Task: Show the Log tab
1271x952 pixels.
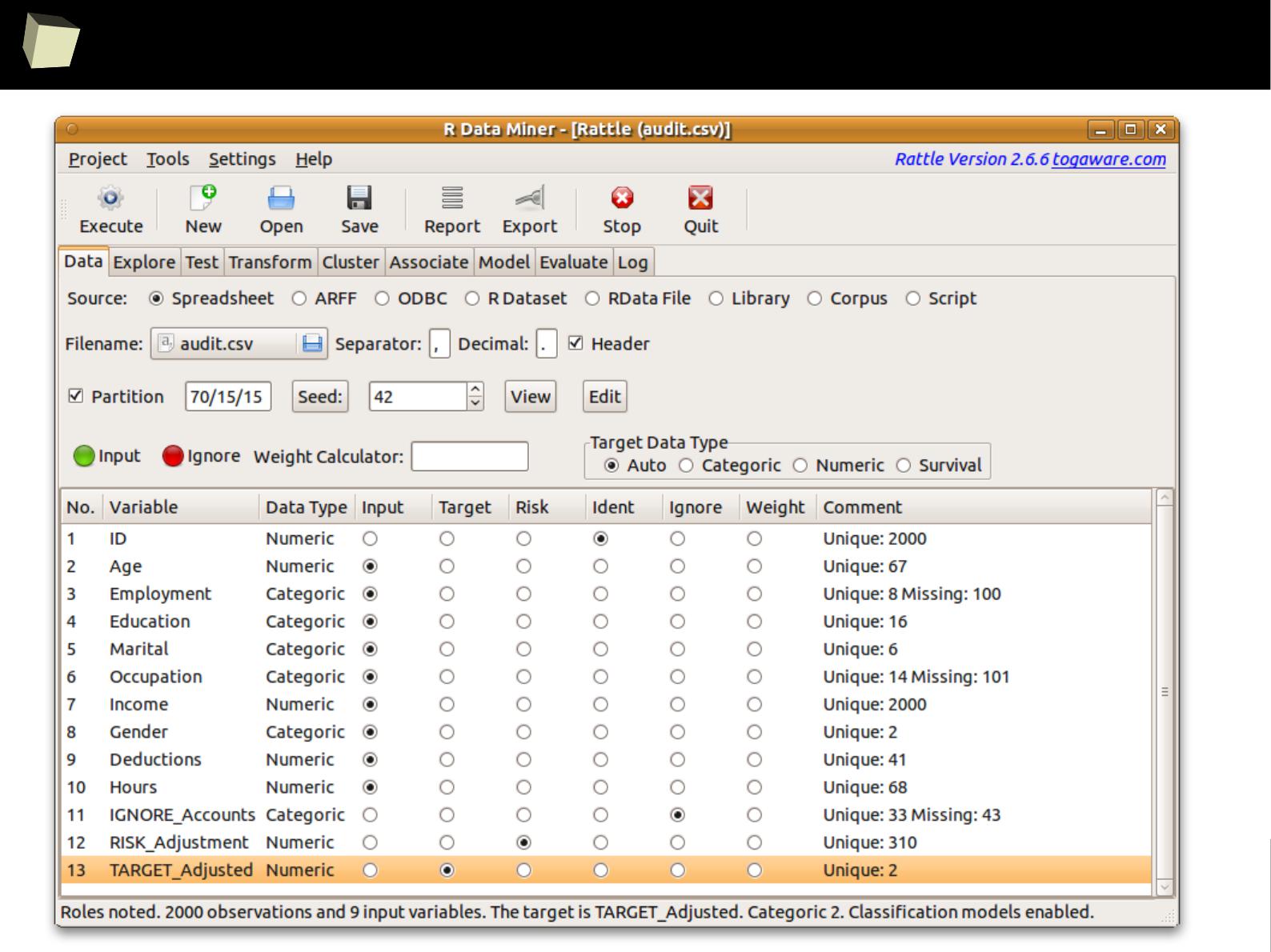Action: pos(632,262)
